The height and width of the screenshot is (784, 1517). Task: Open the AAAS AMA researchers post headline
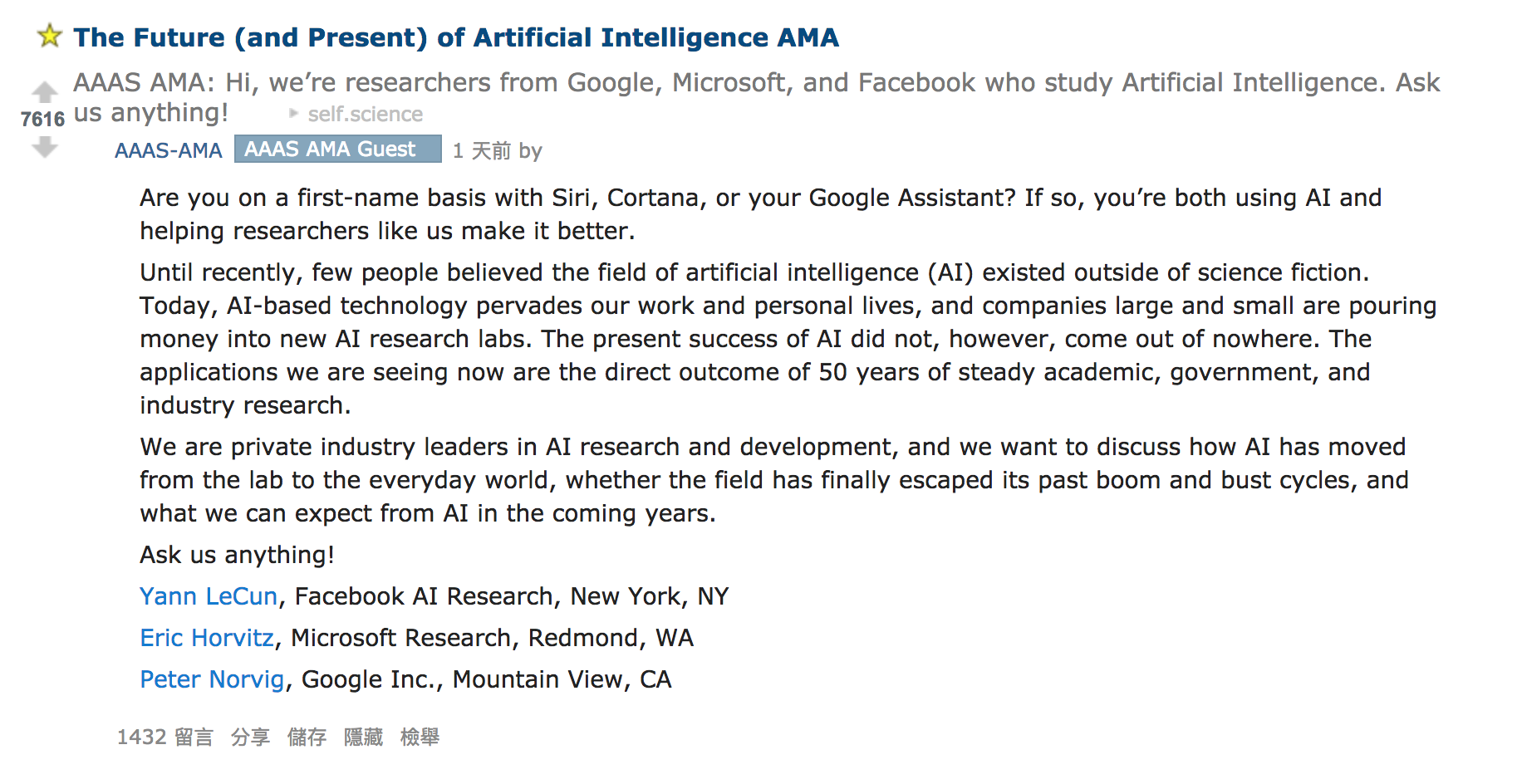point(756,97)
